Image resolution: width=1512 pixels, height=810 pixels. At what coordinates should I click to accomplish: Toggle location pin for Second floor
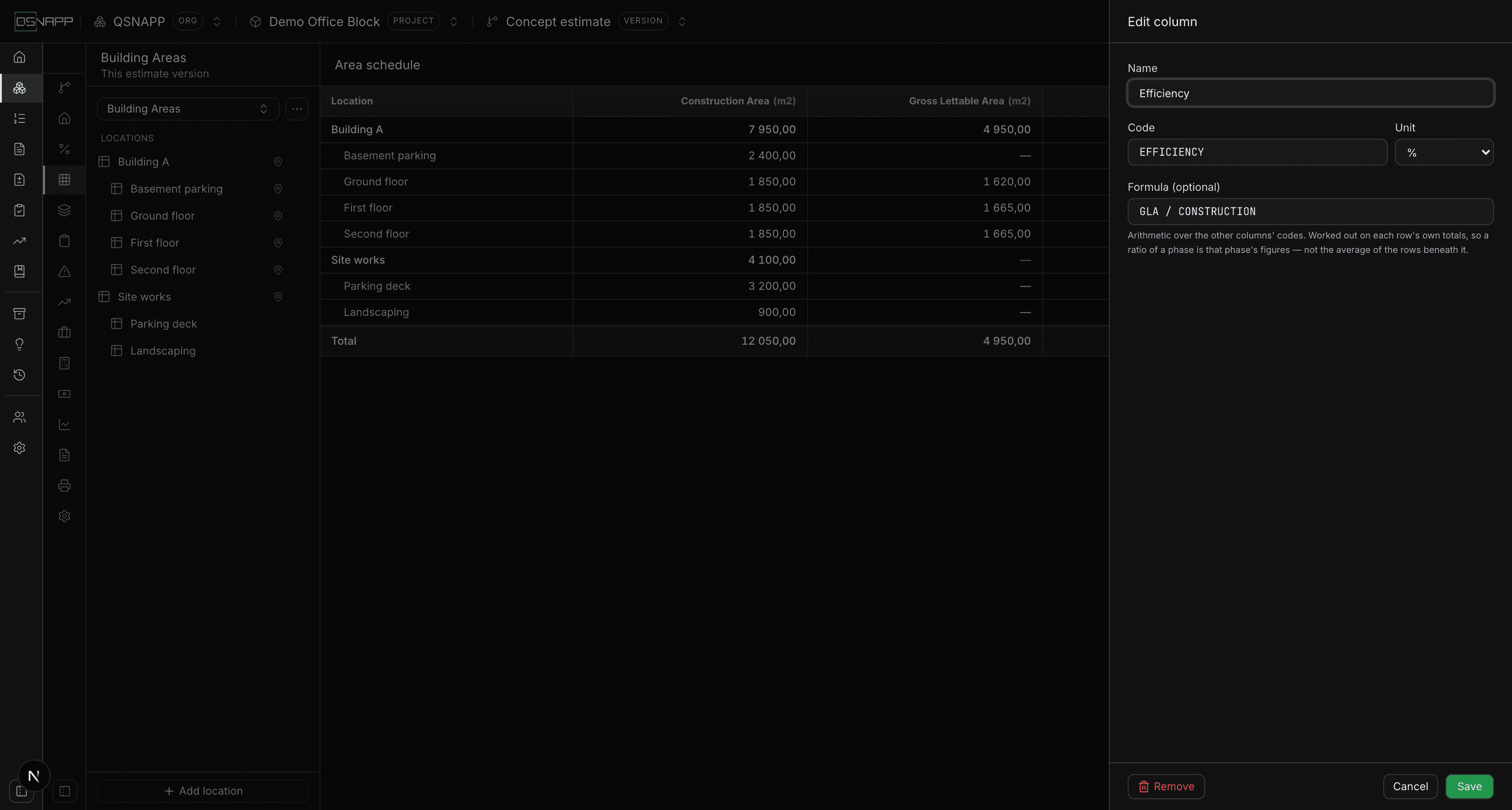(278, 270)
